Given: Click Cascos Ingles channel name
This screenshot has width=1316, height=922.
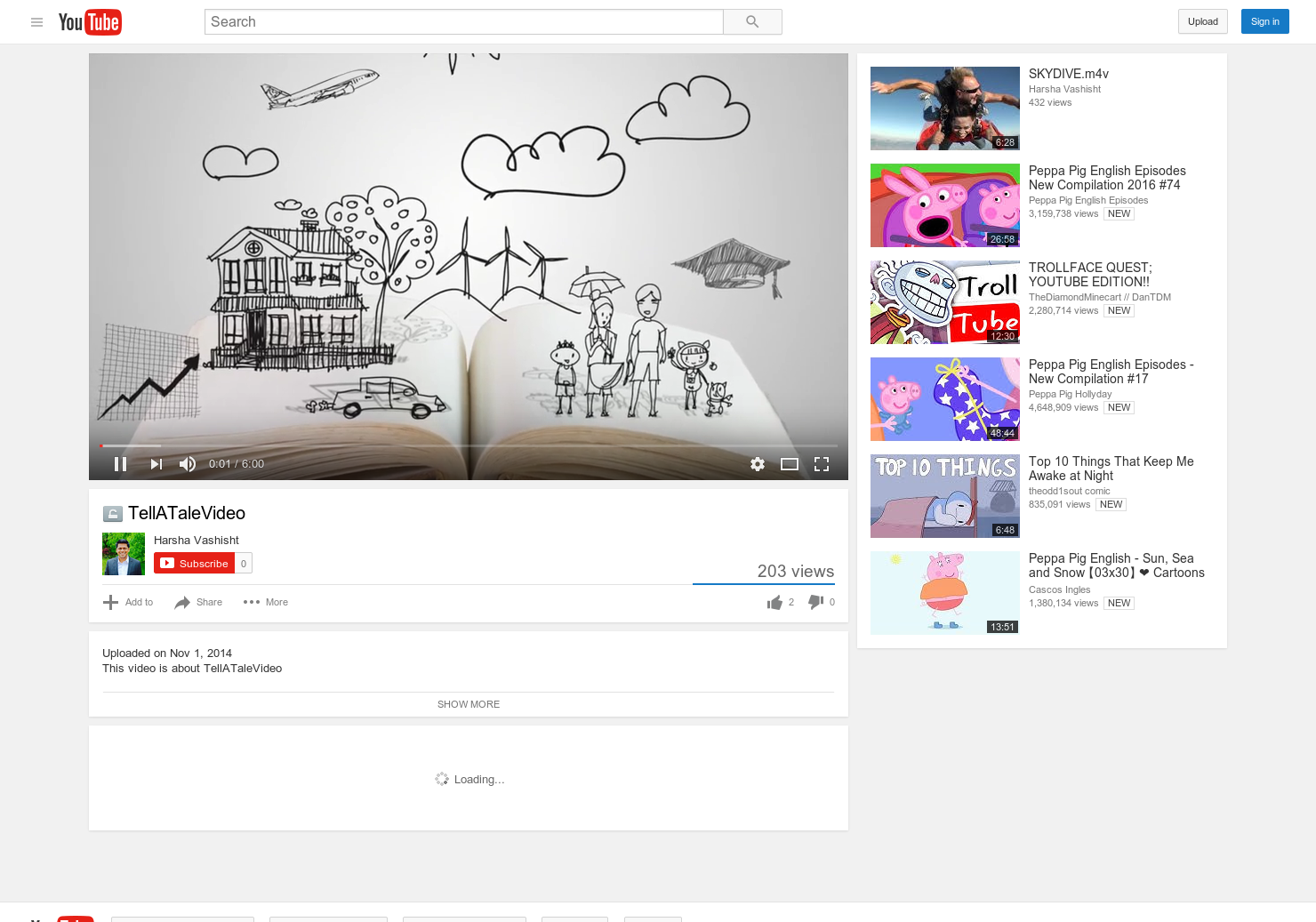Looking at the screenshot, I should [x=1060, y=590].
